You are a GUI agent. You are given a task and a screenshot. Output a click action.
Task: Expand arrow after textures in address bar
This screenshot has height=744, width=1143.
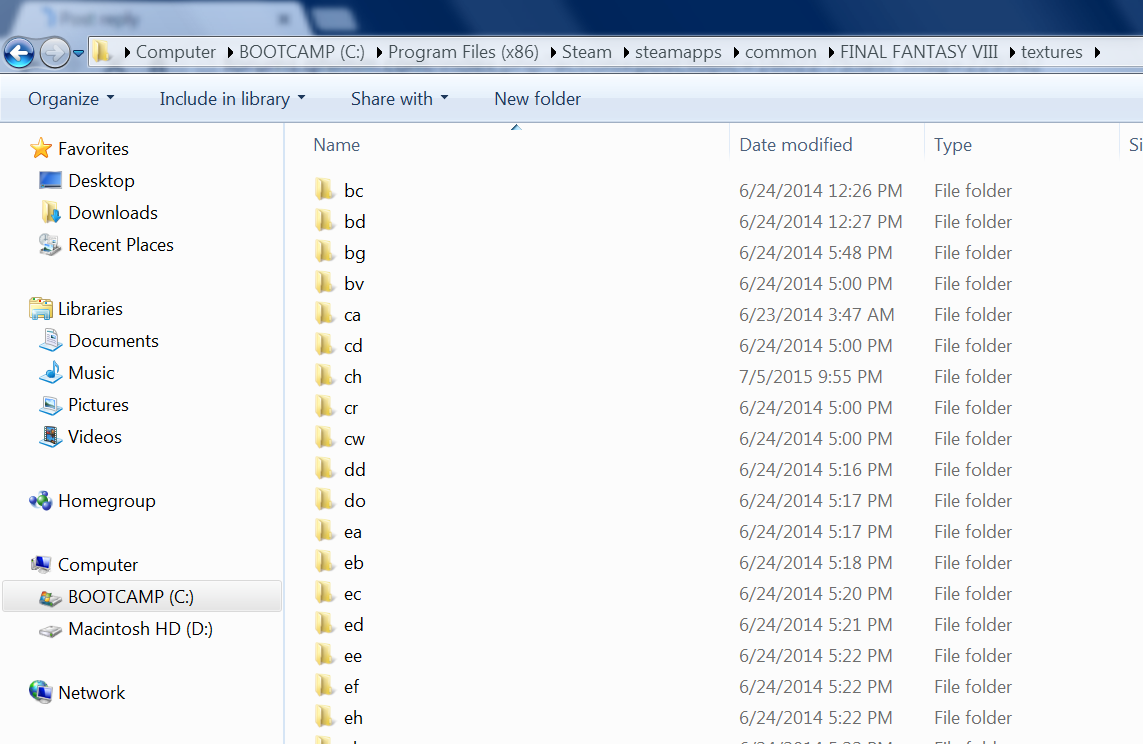(x=1096, y=52)
